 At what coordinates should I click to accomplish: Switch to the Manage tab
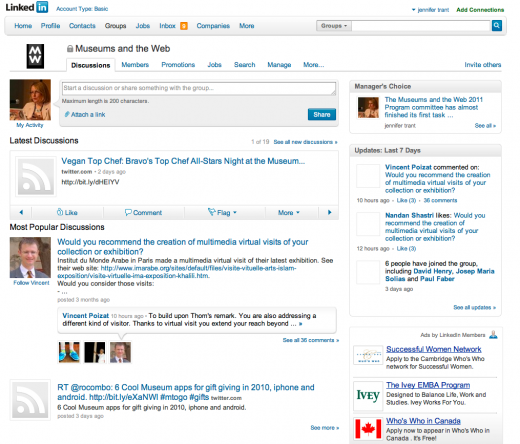(x=279, y=65)
